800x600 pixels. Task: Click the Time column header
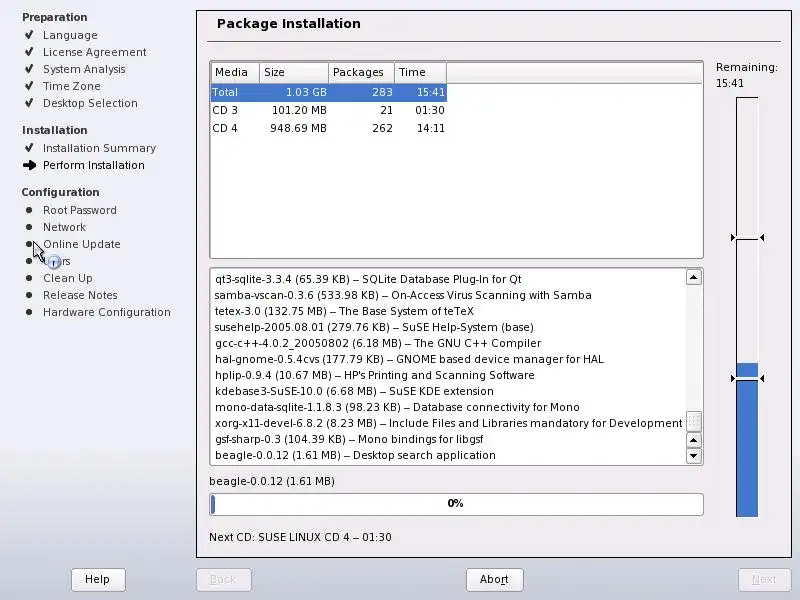[420, 72]
